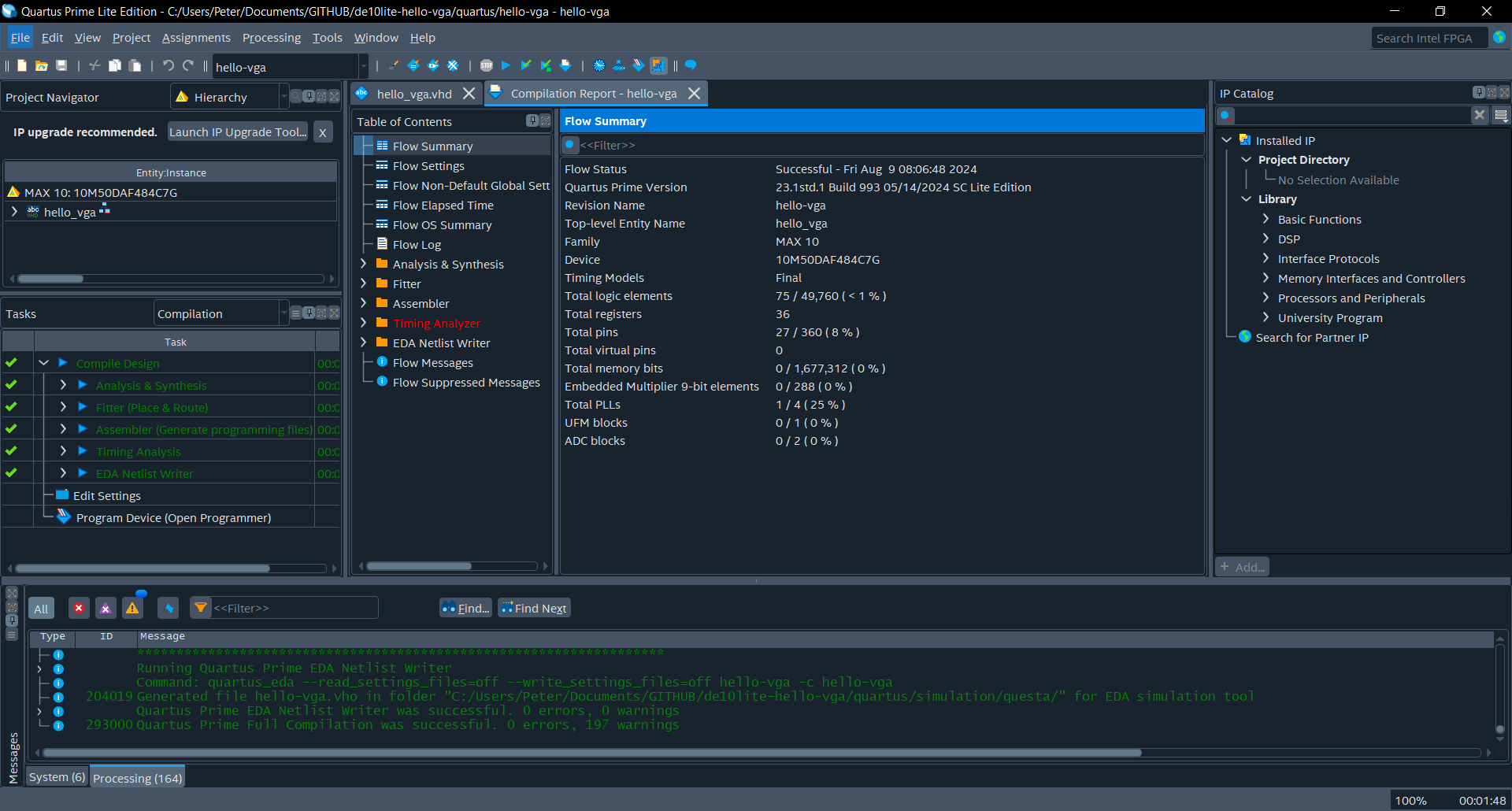Collapse the Compile Design task
This screenshot has width=1512, height=811.
click(x=44, y=363)
